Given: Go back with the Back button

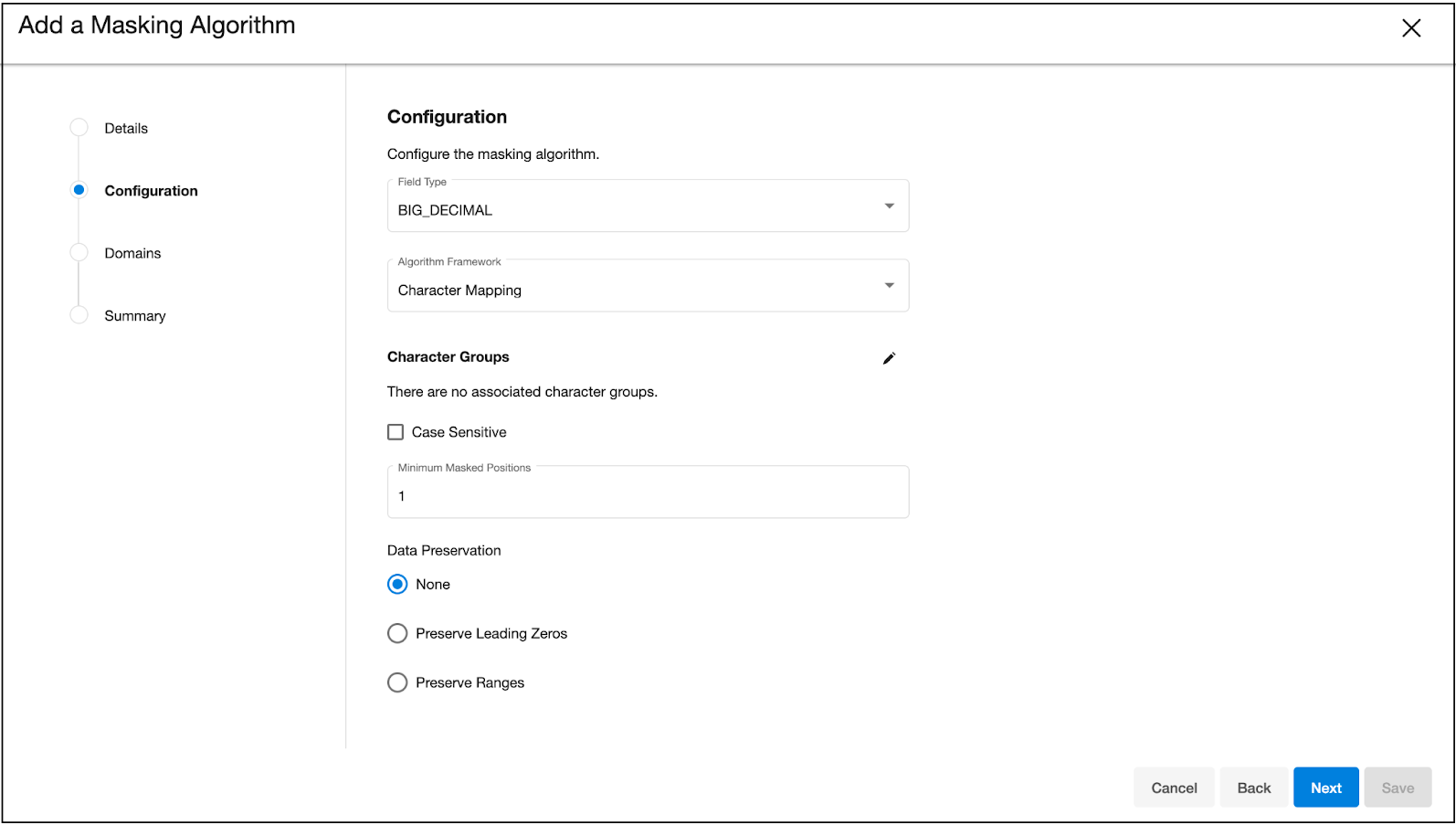Looking at the screenshot, I should coord(1253,788).
